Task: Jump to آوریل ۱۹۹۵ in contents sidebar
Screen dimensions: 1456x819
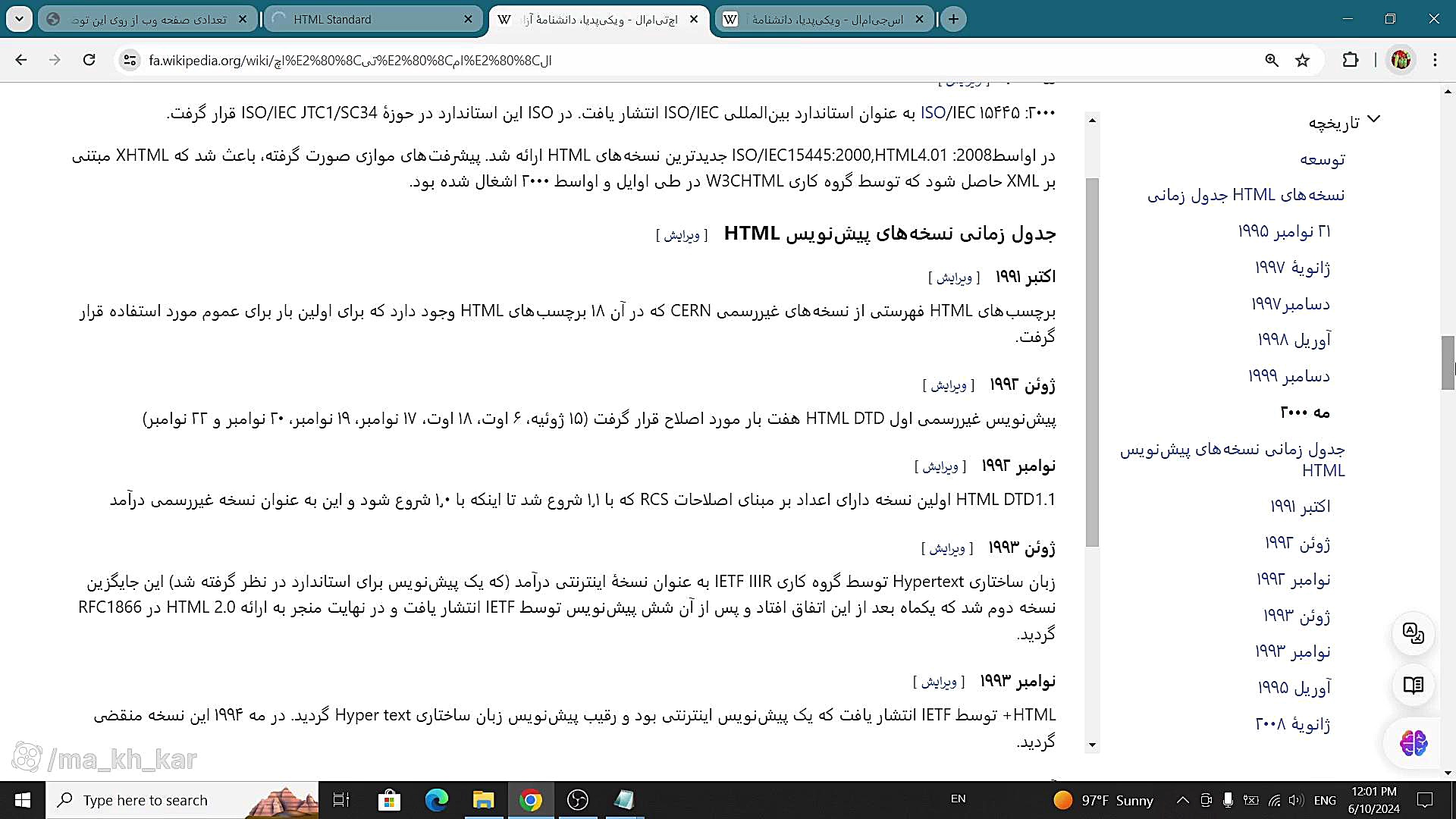Action: click(x=1294, y=688)
